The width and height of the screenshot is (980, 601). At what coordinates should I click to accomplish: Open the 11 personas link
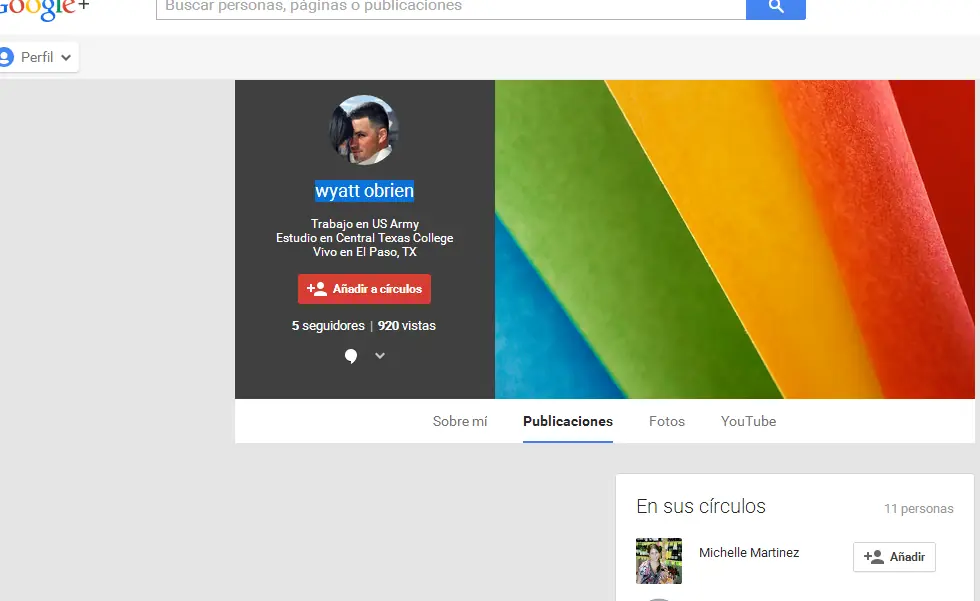tap(919, 509)
